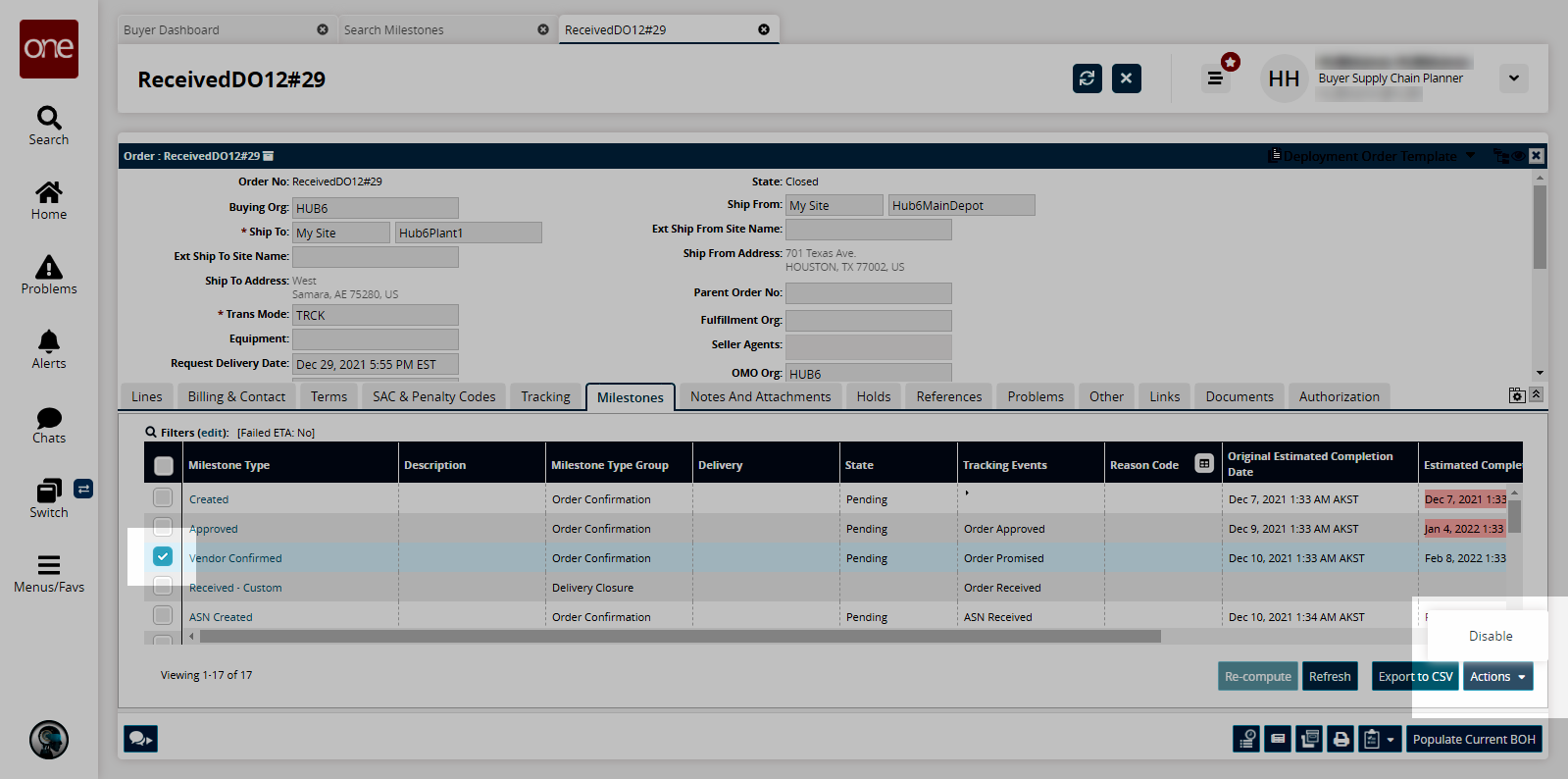Open the Problems sidebar icon
1568x779 pixels.
[49, 275]
